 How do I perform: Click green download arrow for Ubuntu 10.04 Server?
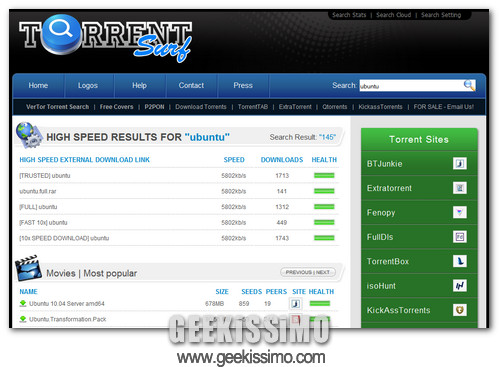[23, 303]
